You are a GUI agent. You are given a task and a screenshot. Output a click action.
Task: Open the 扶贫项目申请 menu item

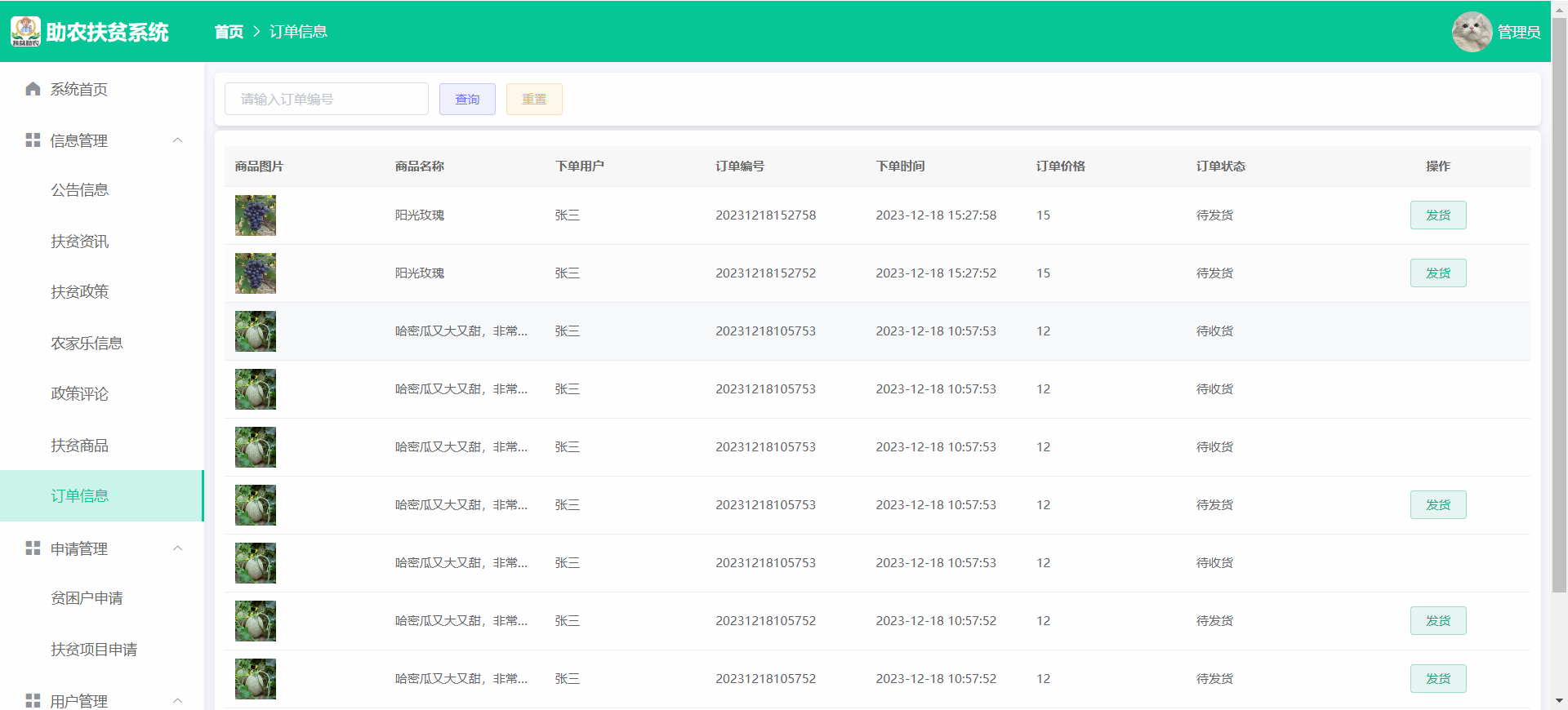pos(102,650)
